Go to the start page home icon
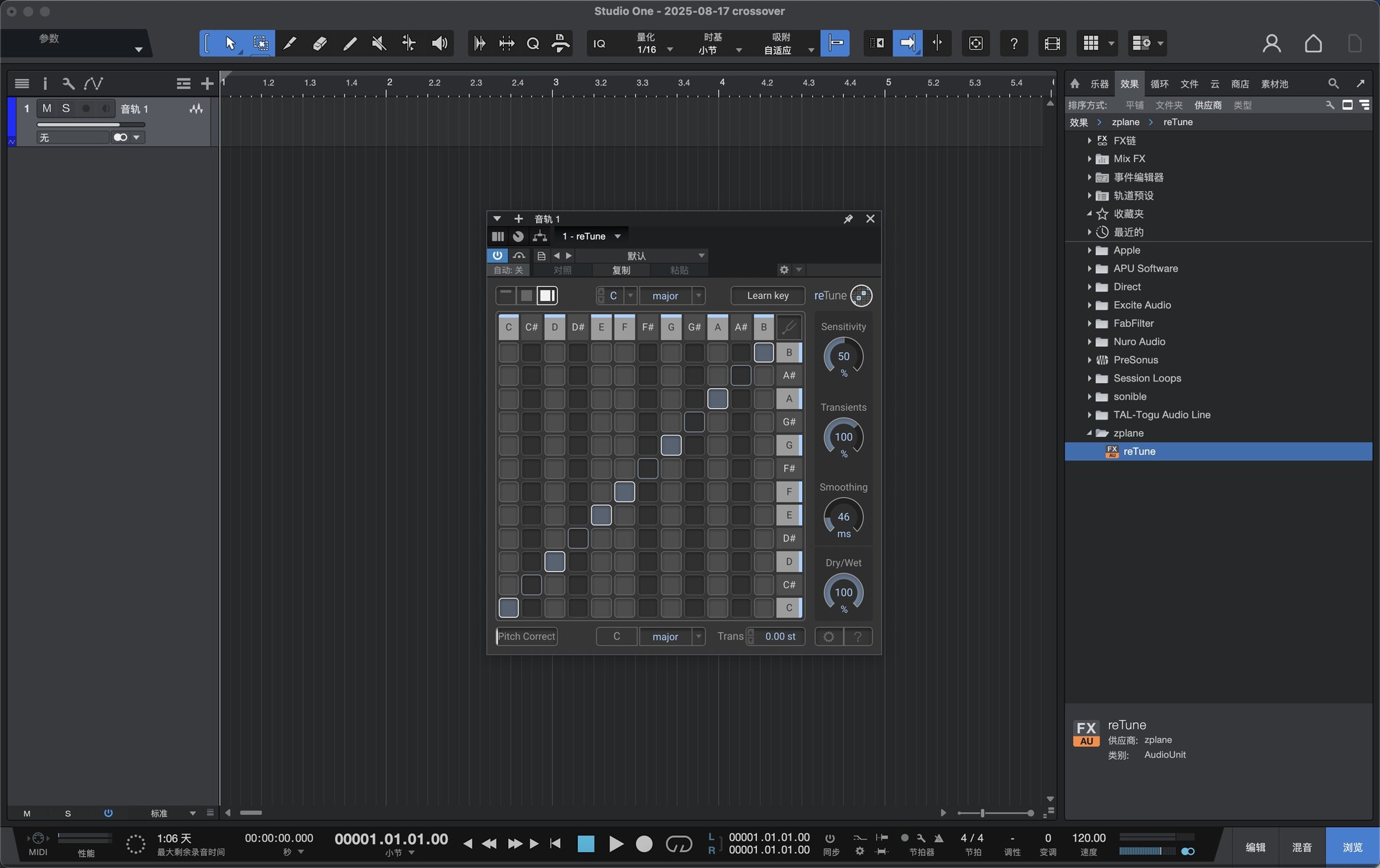 click(1313, 43)
